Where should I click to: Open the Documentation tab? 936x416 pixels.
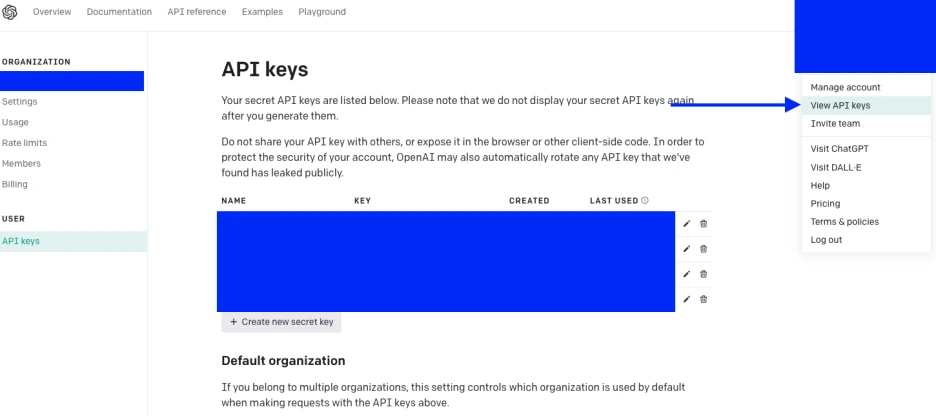tap(119, 12)
